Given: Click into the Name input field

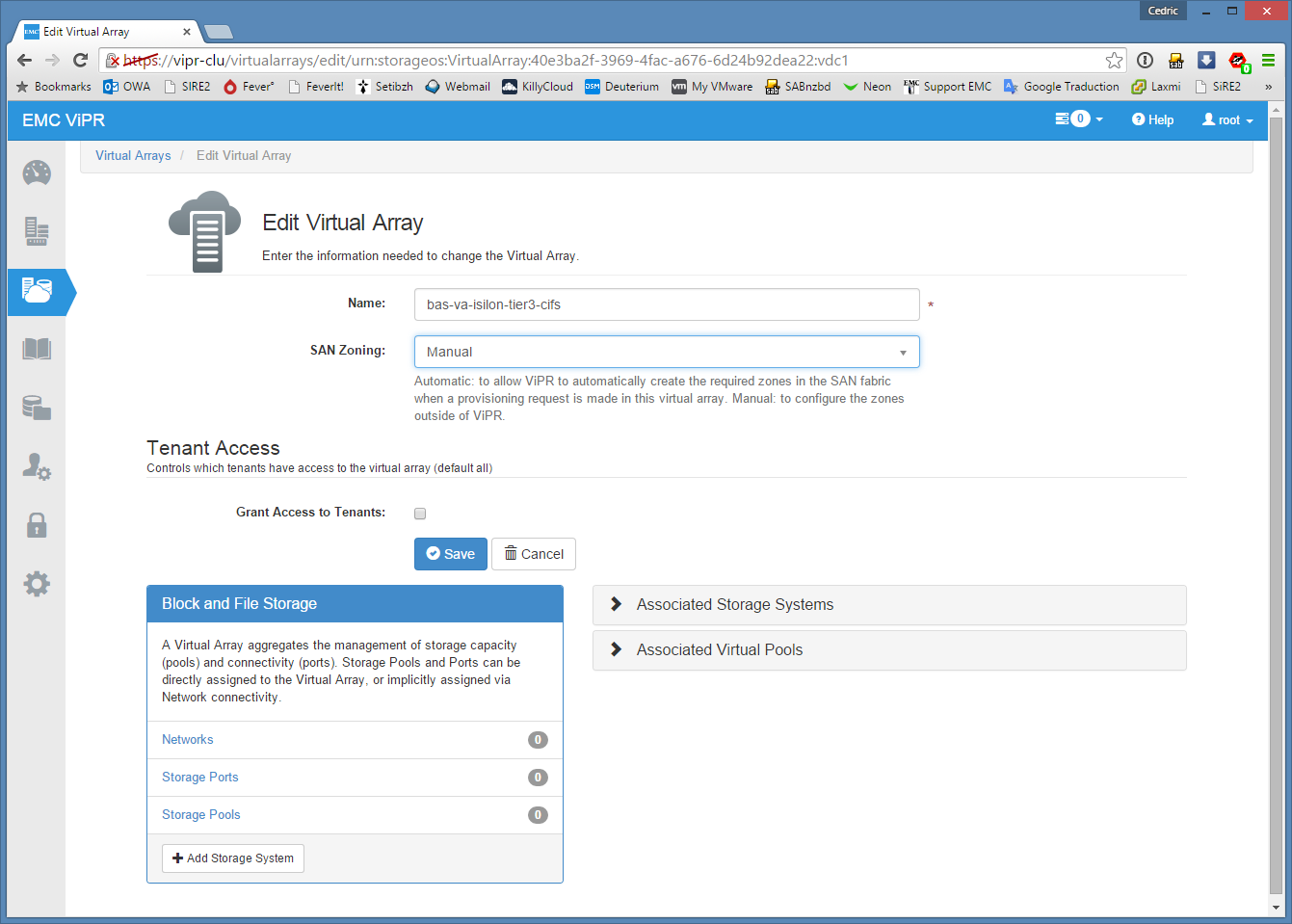Looking at the screenshot, I should point(667,304).
